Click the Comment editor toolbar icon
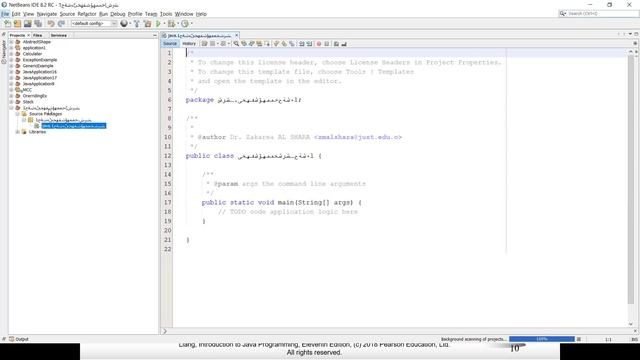Image resolution: width=640 pixels, height=360 pixels. tap(336, 44)
